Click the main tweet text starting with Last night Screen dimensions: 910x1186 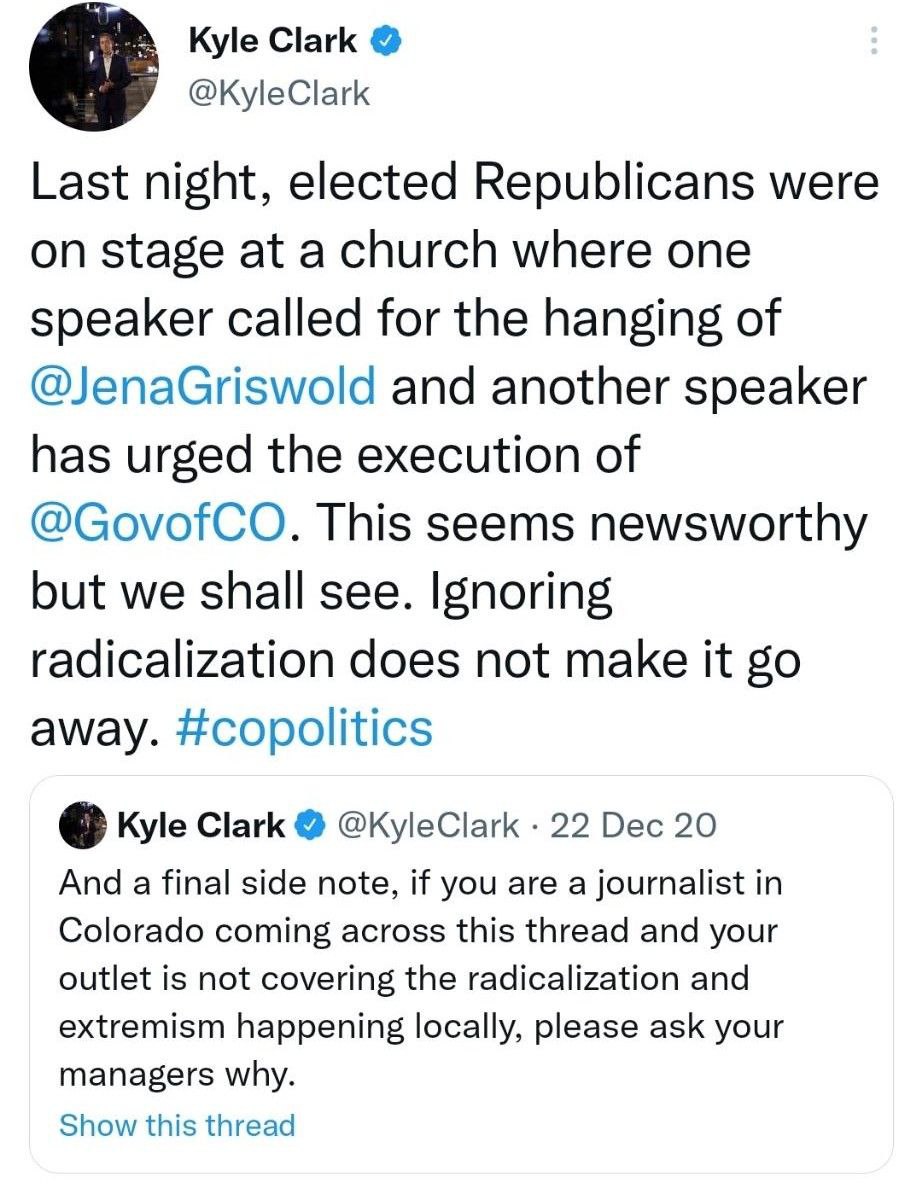[454, 455]
